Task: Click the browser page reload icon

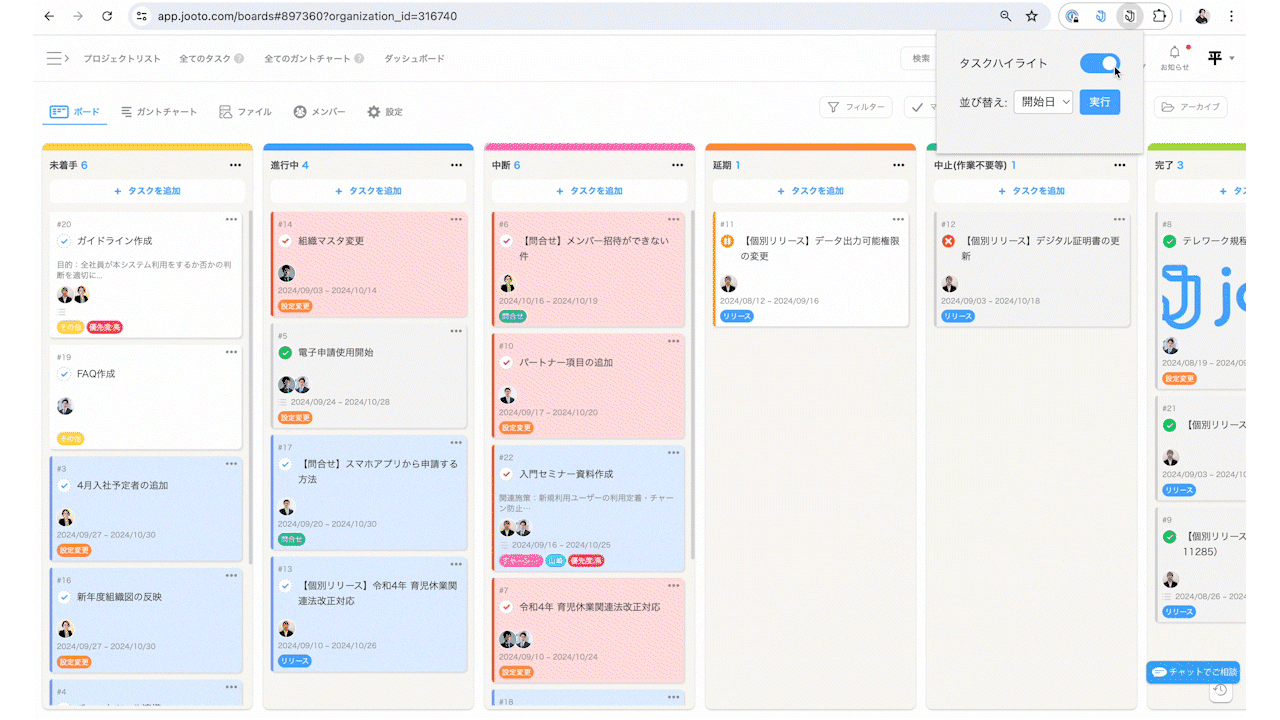Action: [x=107, y=16]
